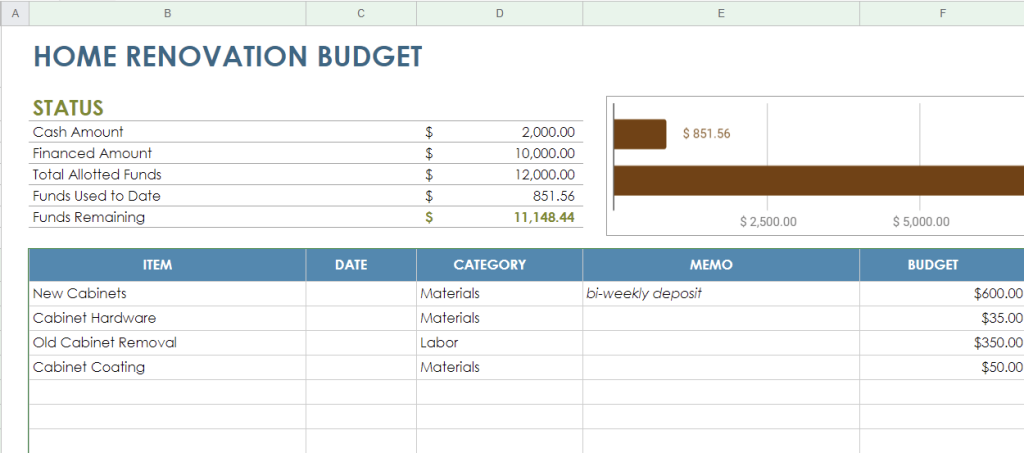Click the $2,500.00 chart axis label

click(x=768, y=222)
